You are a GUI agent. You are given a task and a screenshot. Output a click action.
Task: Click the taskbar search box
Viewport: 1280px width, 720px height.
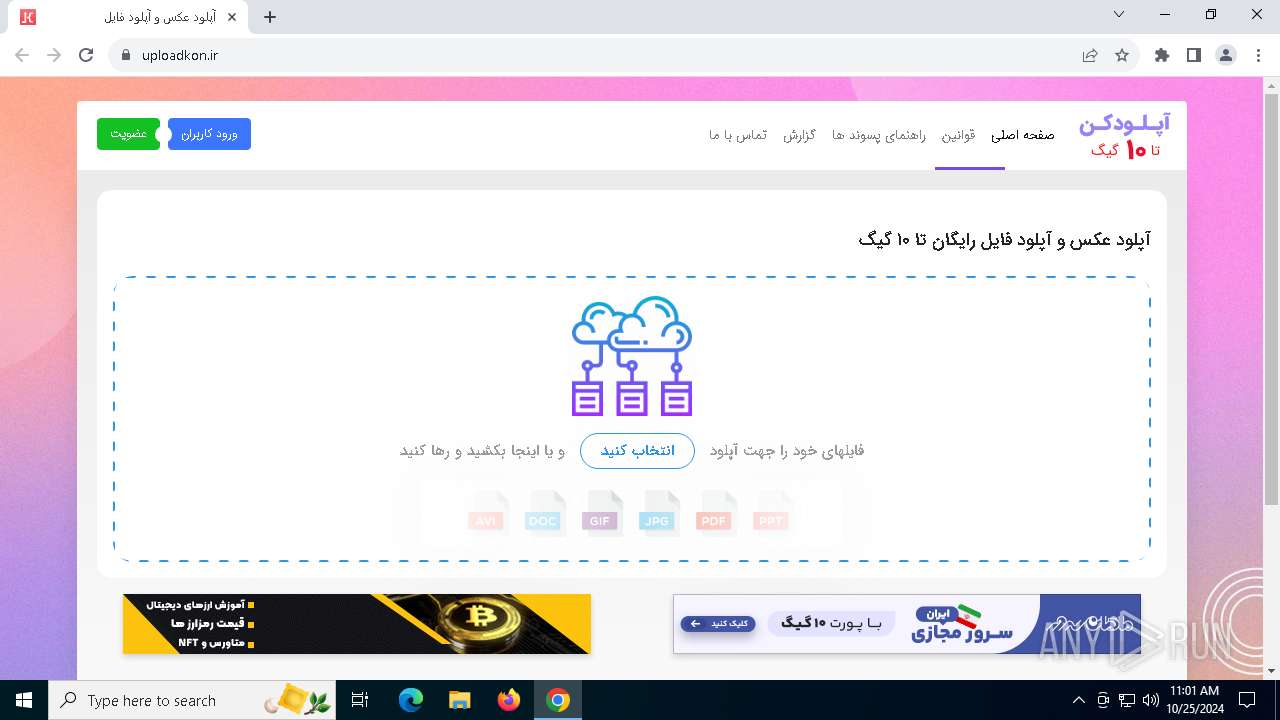click(x=193, y=700)
